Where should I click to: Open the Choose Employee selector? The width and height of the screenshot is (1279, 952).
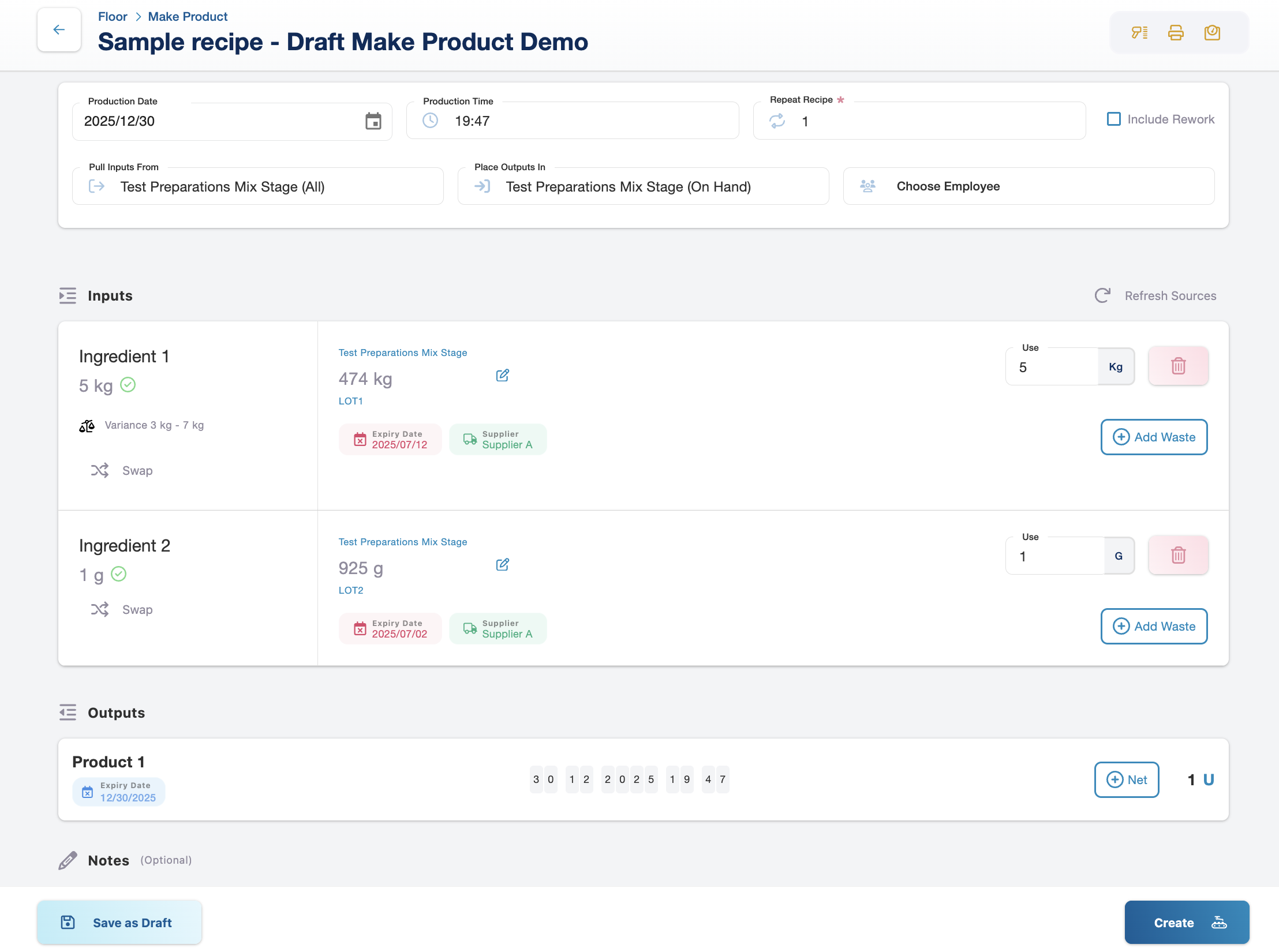click(x=1029, y=187)
